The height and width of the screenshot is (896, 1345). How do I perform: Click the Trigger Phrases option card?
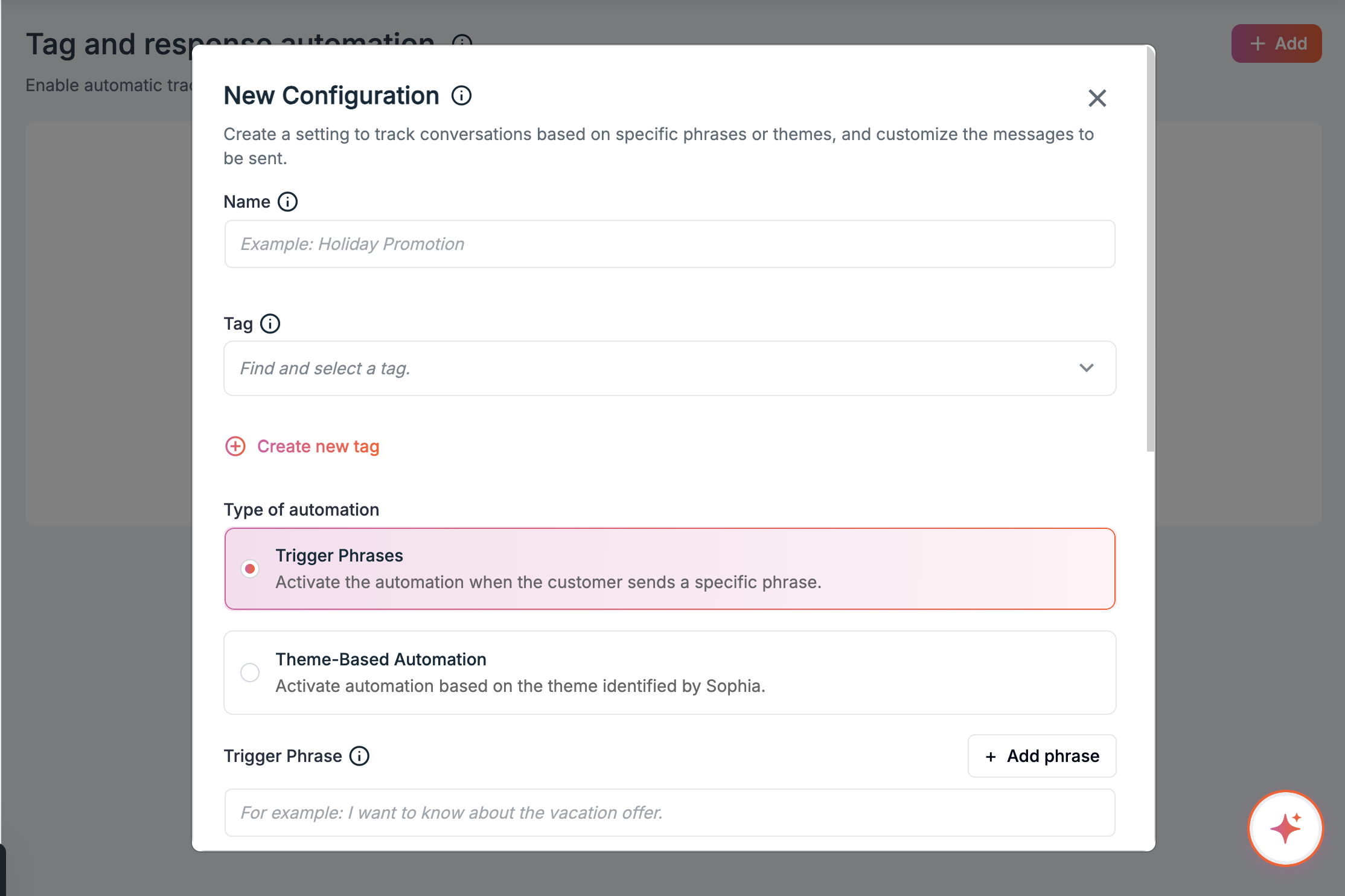pyautogui.click(x=669, y=569)
